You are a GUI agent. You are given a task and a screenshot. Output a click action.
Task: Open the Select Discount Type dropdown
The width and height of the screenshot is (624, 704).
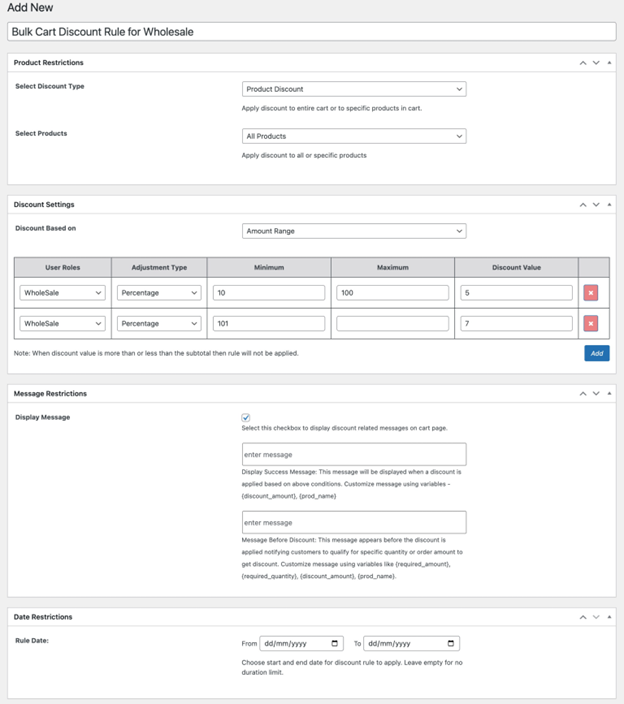tap(354, 89)
